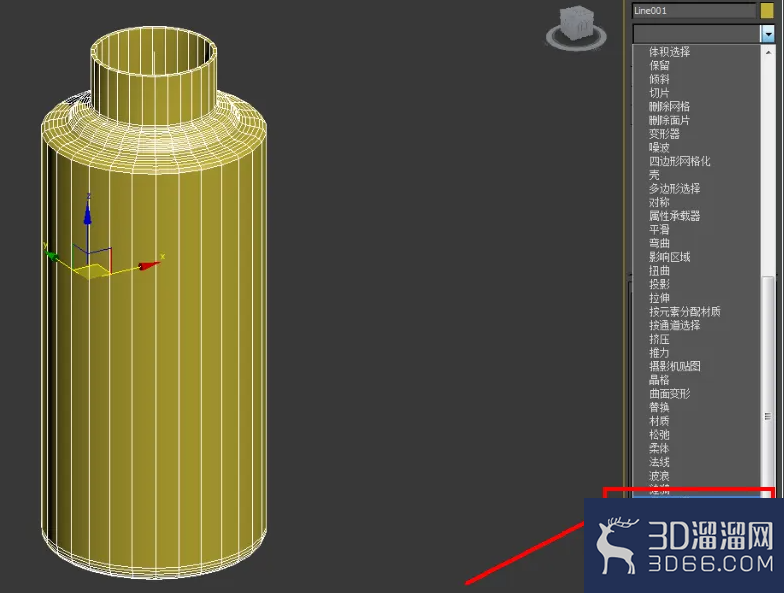Pick 材质 from the modifier list
Screen dimensions: 784x593
pyautogui.click(x=659, y=422)
